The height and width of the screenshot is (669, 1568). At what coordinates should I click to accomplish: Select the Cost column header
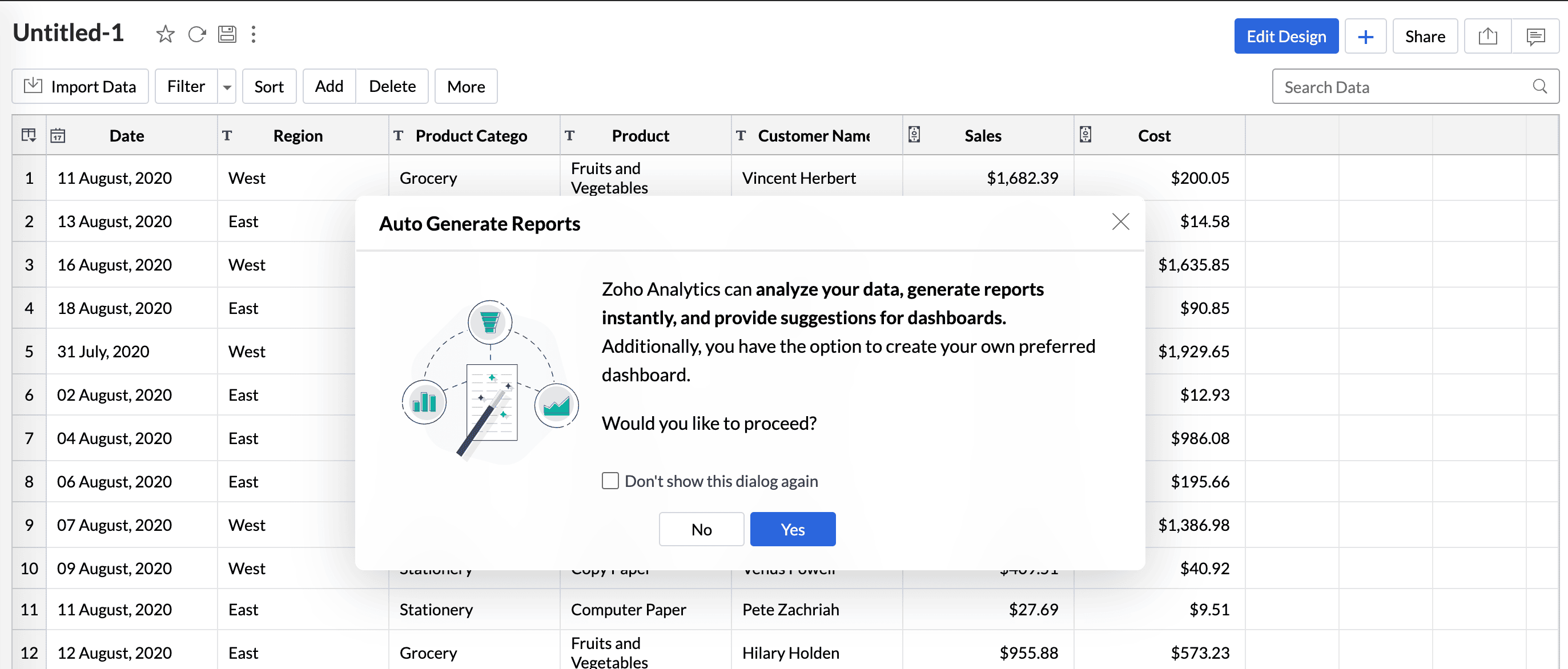pos(1160,135)
